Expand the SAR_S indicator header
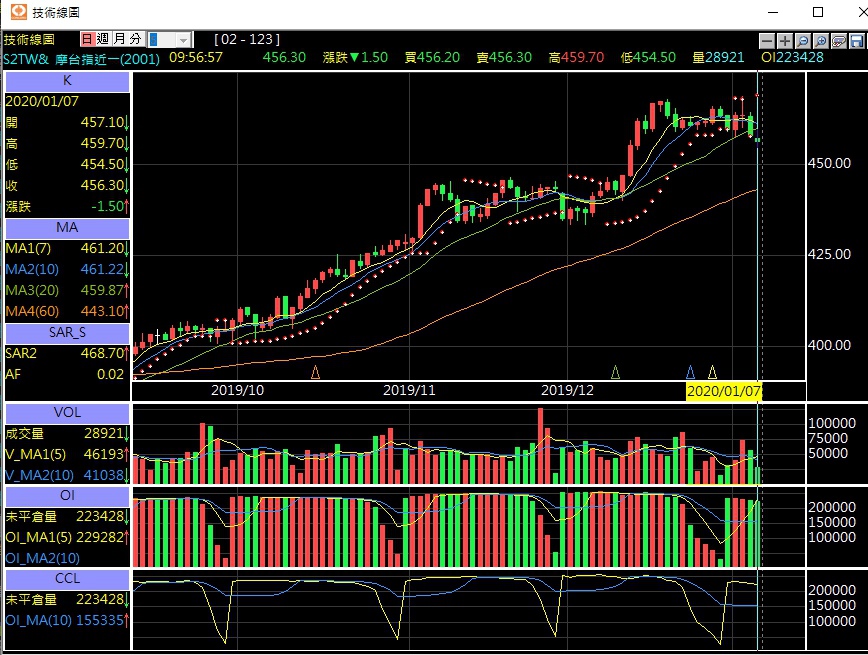The height and width of the screenshot is (655, 868). tap(67, 333)
